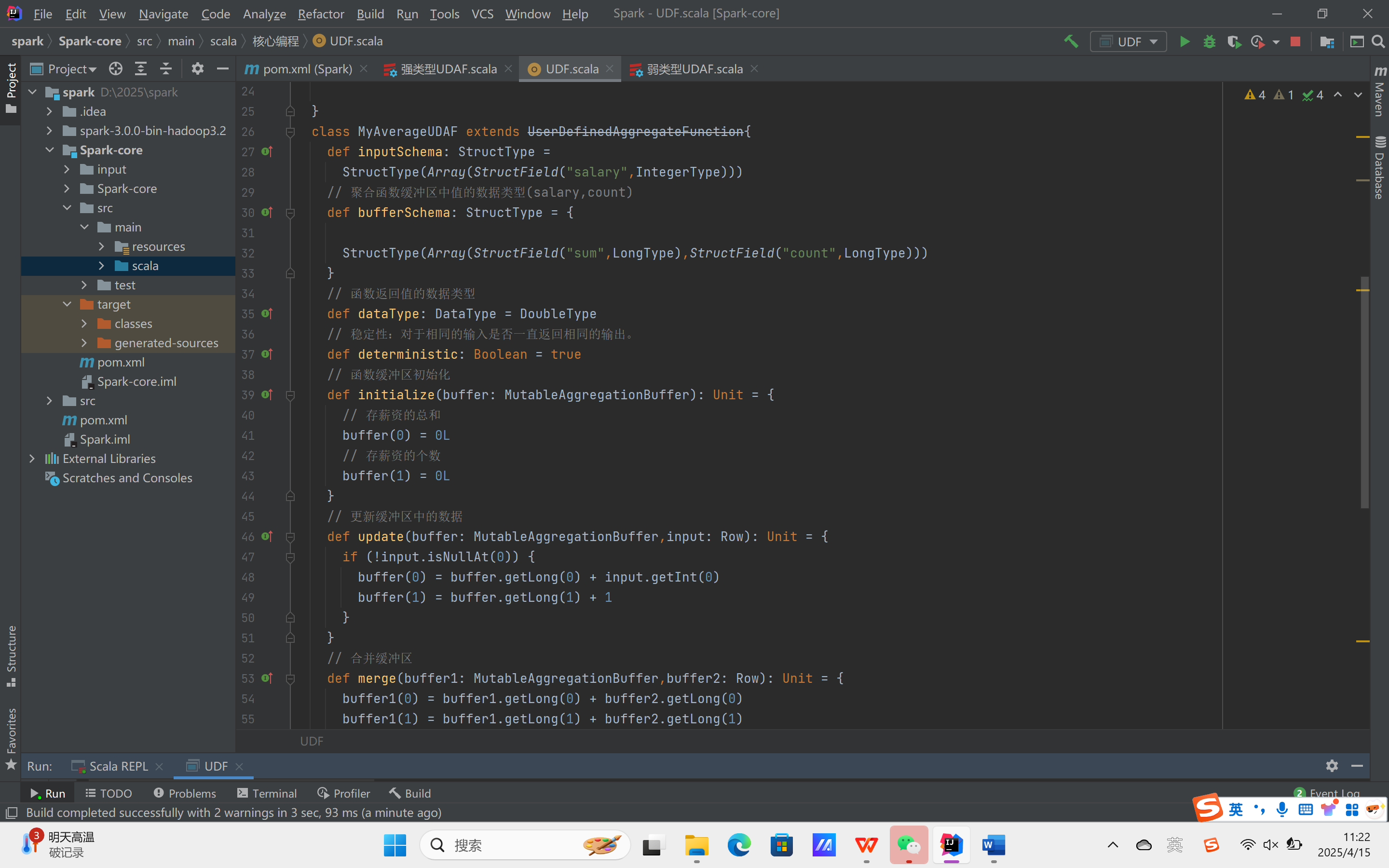The height and width of the screenshot is (868, 1389).
Task: Click the red Stop button
Action: (x=1295, y=42)
